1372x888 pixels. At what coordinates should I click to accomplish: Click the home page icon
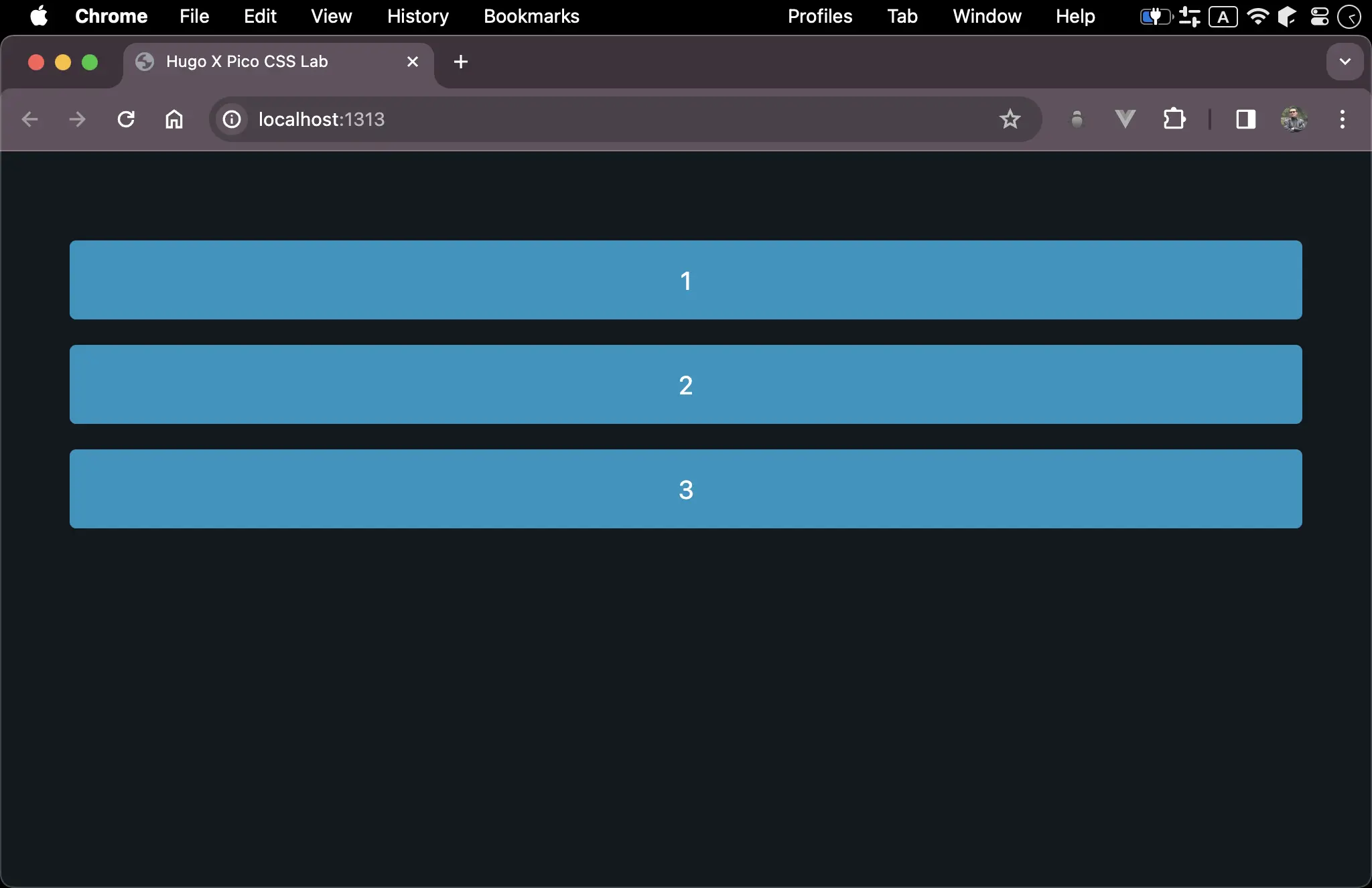[175, 120]
